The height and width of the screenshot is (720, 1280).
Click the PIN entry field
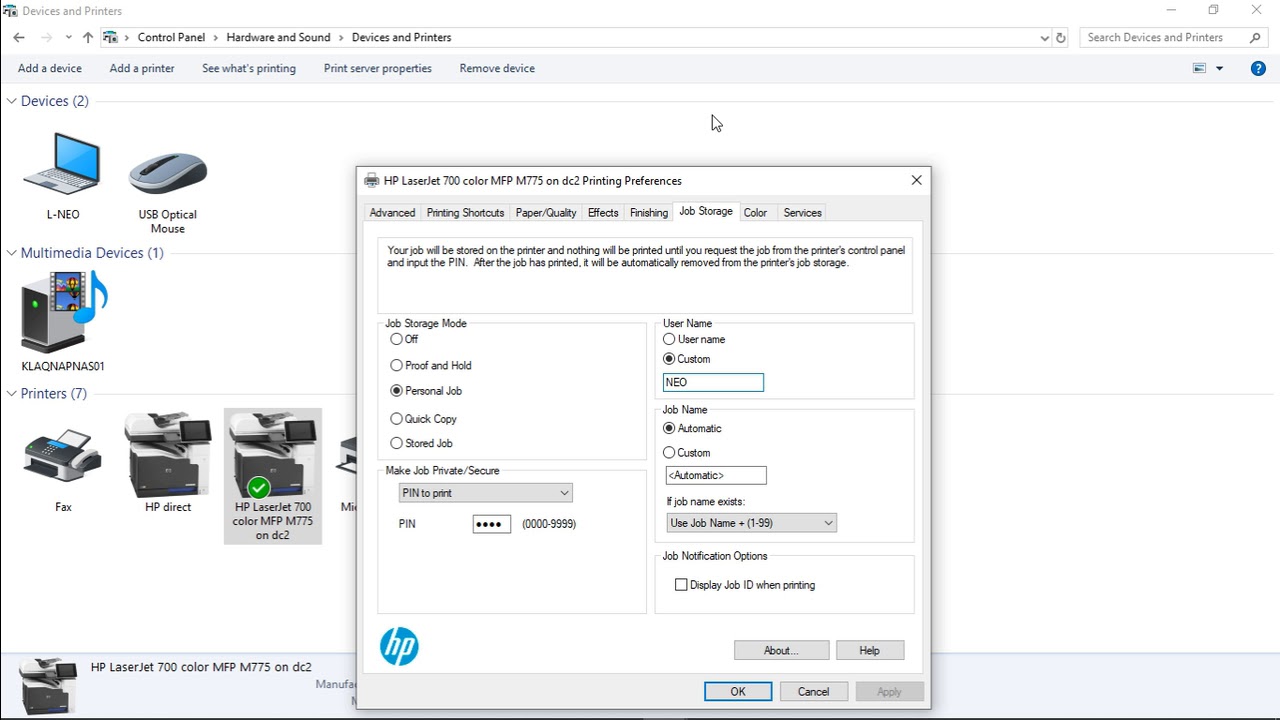click(x=492, y=524)
